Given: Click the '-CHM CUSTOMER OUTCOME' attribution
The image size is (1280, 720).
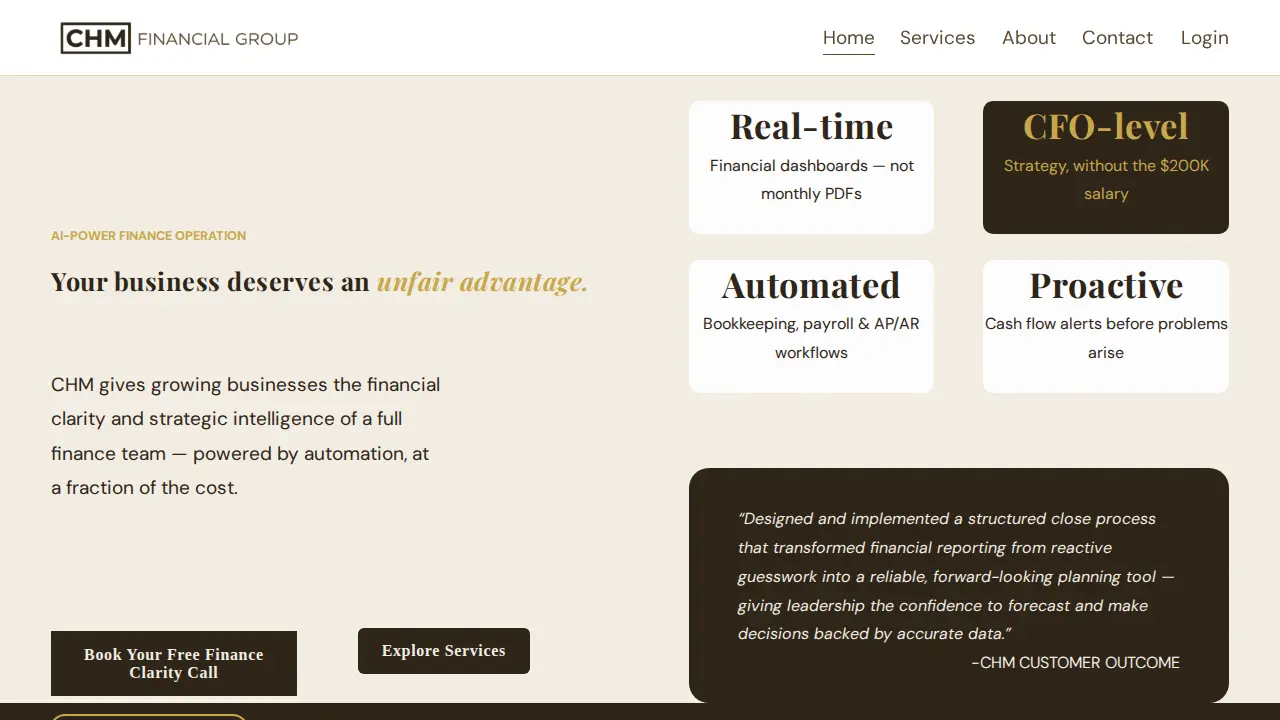Looking at the screenshot, I should [x=1075, y=662].
